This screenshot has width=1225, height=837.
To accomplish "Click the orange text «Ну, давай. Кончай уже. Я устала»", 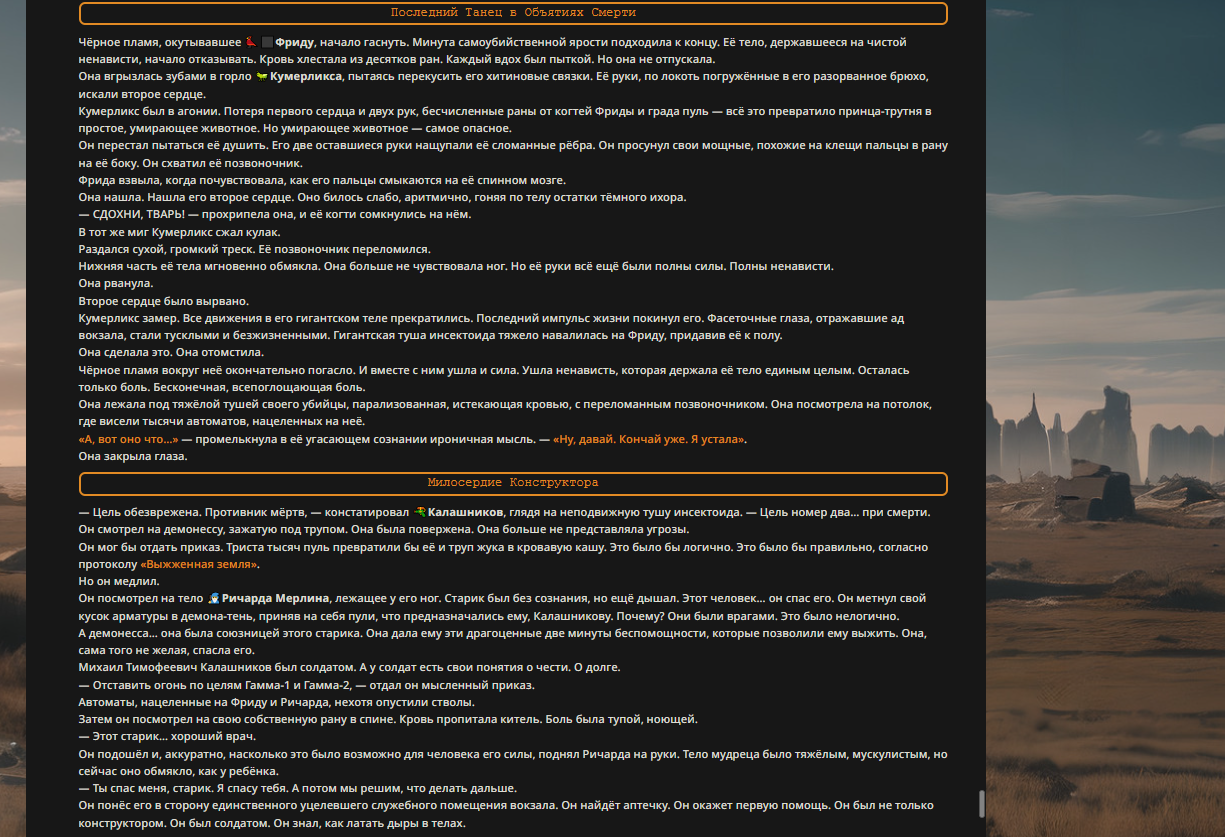I will tap(650, 439).
